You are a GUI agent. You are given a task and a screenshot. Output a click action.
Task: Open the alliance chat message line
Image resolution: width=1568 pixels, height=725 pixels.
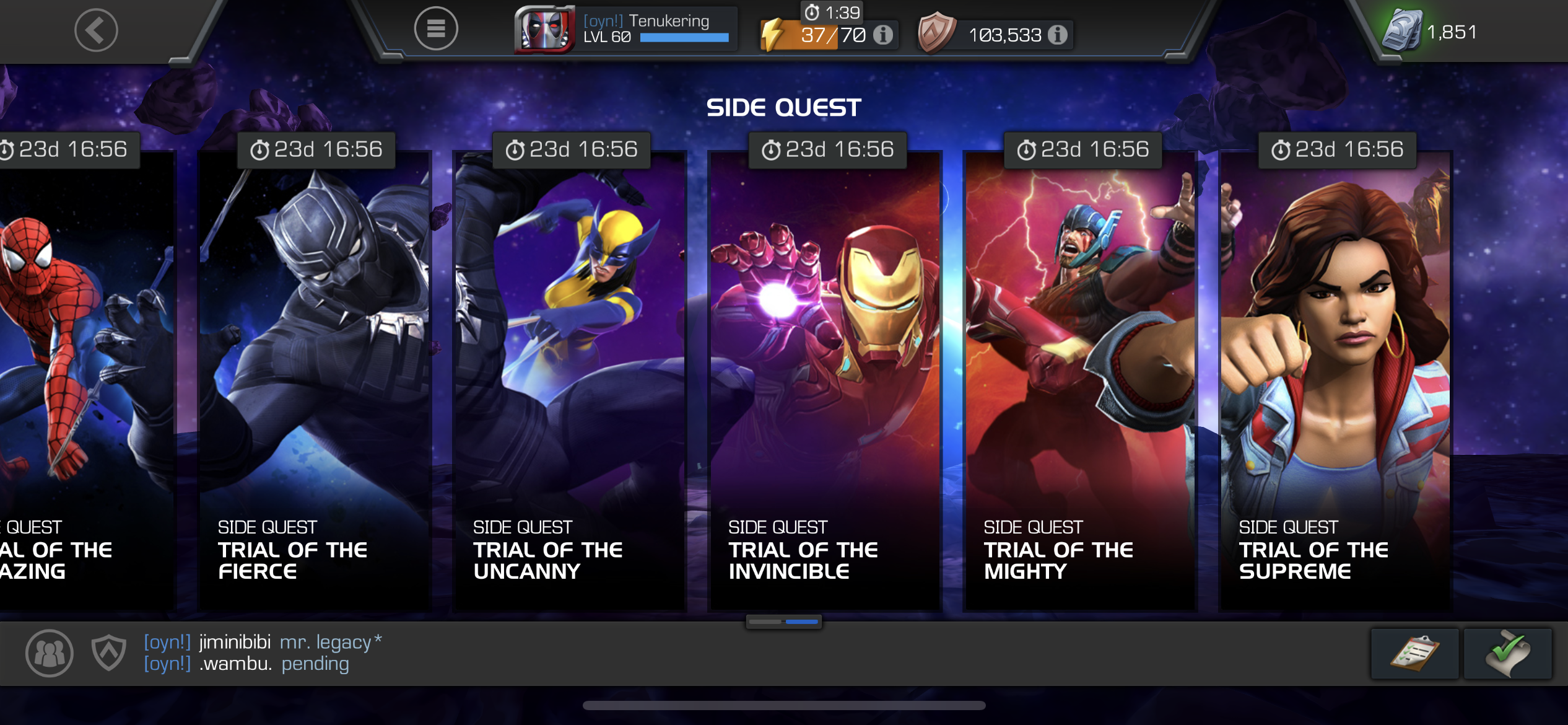coord(263,653)
